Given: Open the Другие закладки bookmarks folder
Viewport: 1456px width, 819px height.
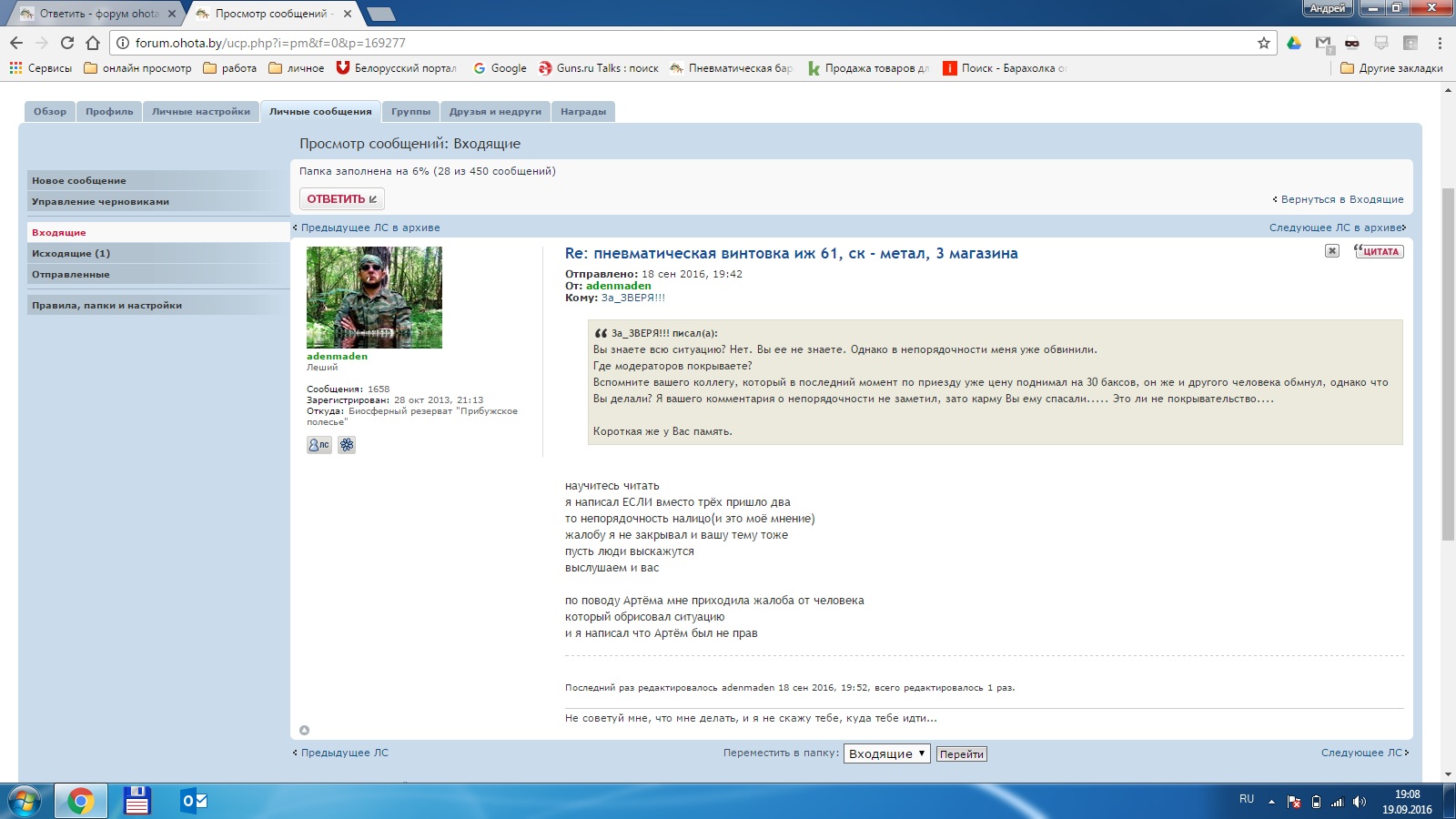Looking at the screenshot, I should (x=1391, y=68).
